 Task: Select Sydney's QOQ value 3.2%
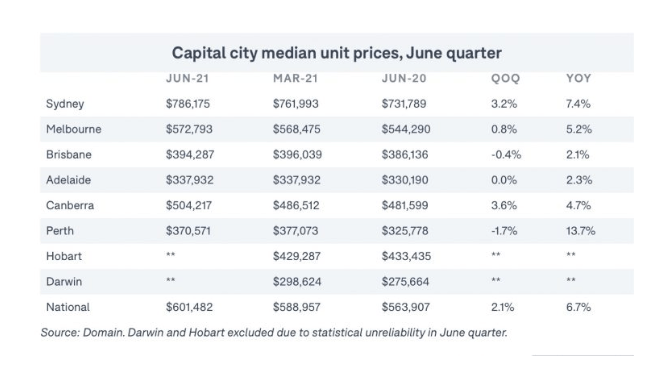click(x=504, y=104)
